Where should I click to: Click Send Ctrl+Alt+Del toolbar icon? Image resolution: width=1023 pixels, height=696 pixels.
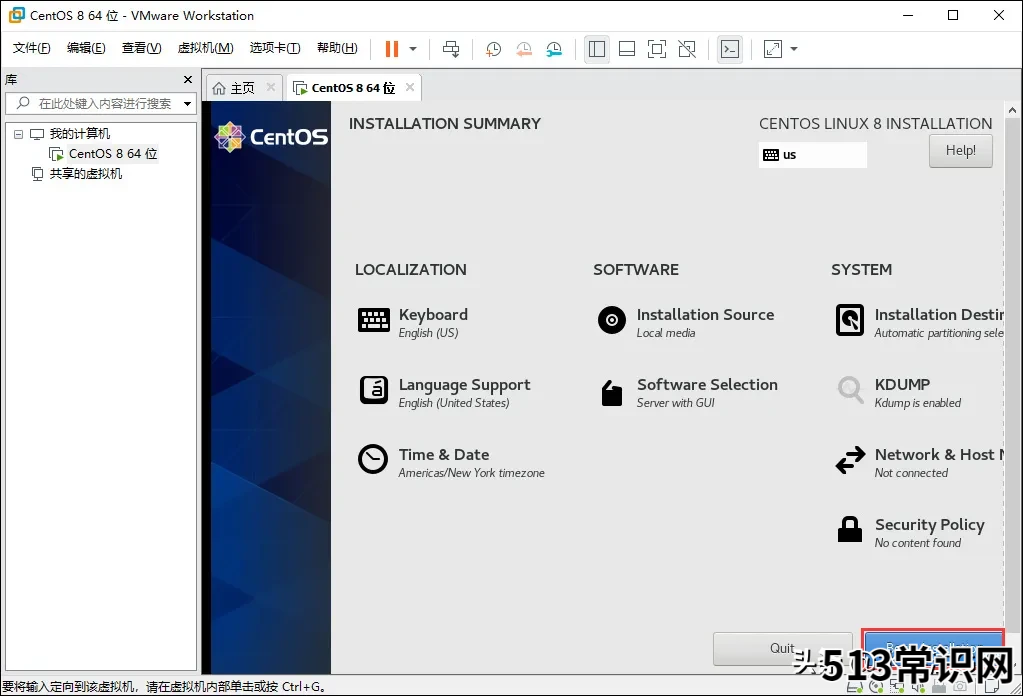point(451,49)
